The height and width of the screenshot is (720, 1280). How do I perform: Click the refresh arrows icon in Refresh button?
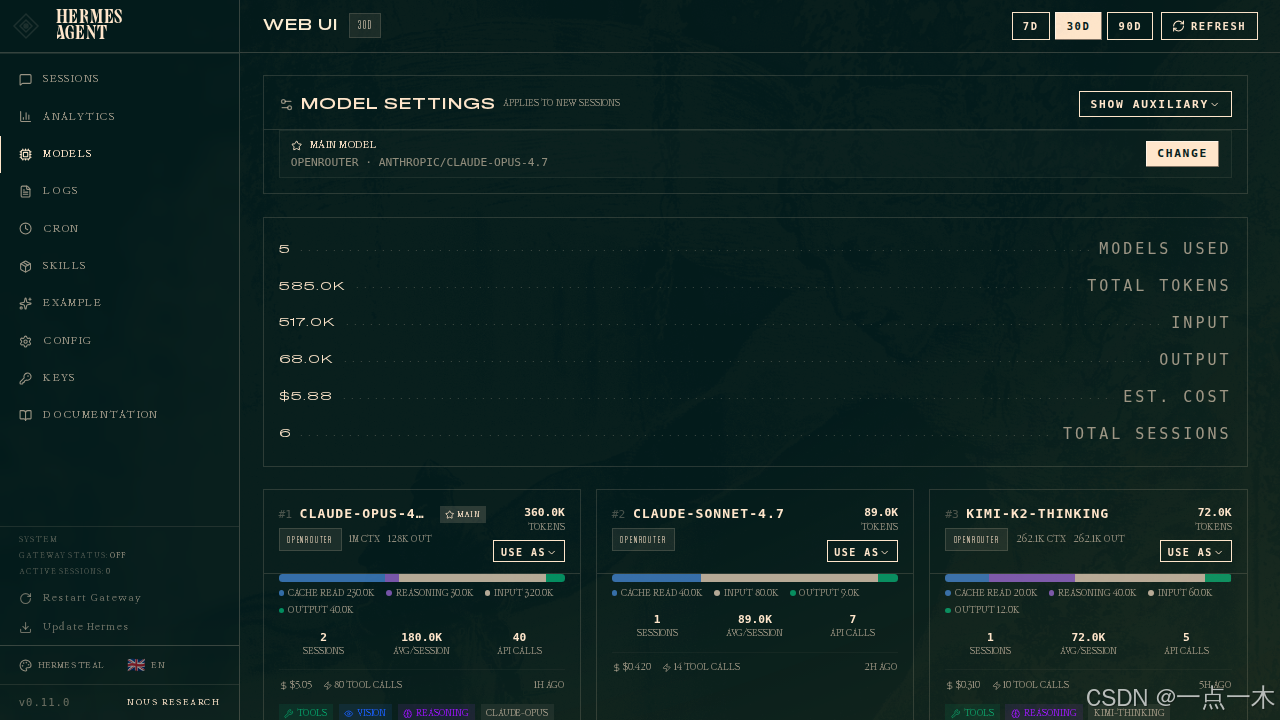1178,26
